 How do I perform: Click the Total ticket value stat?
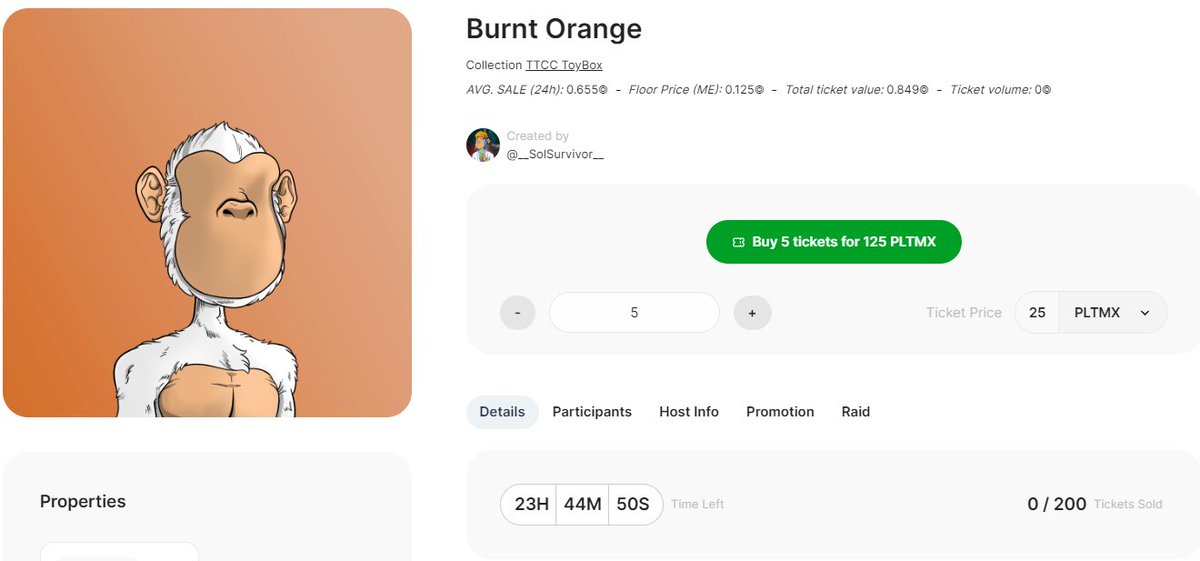857,90
